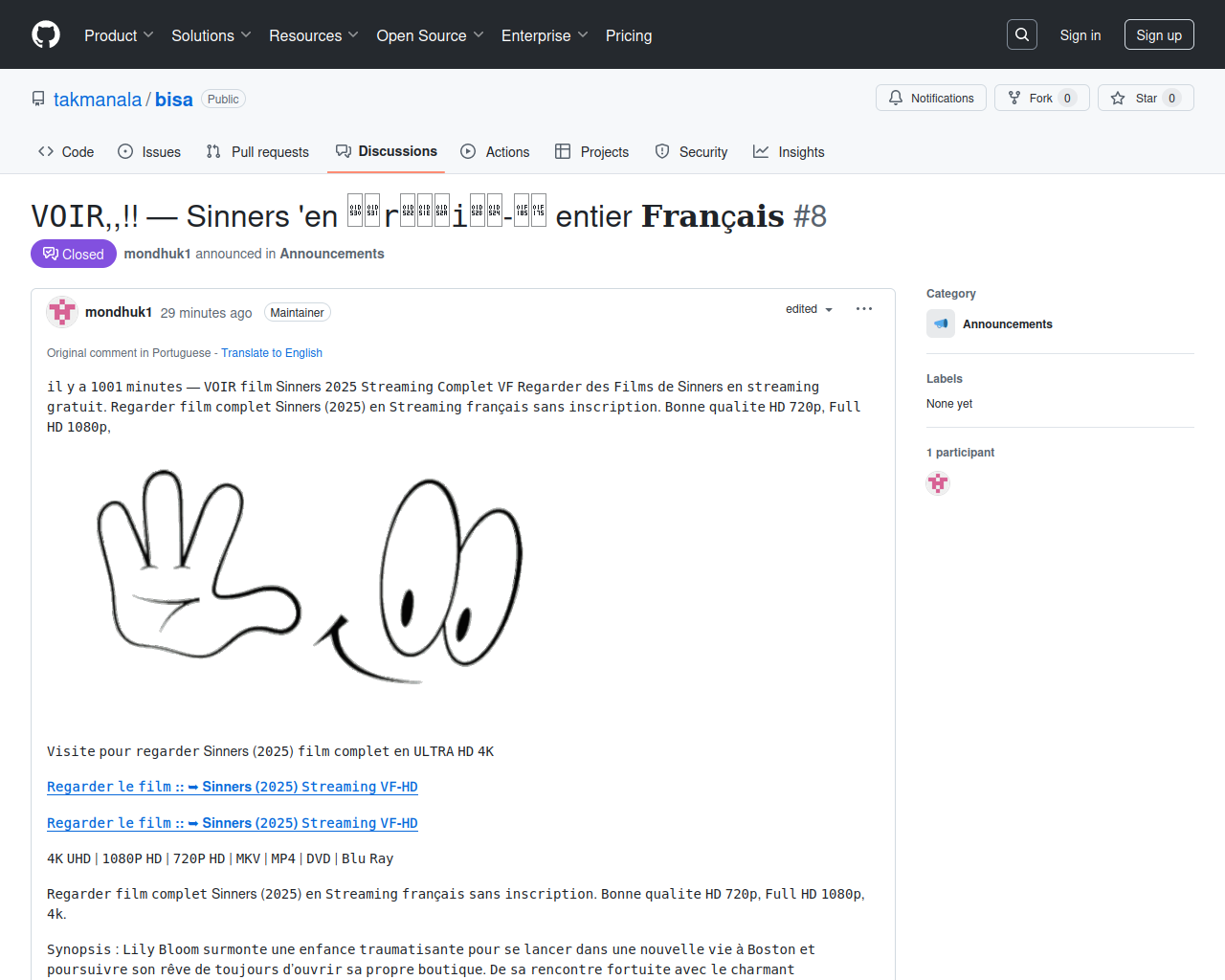Open the Pull requests tab
Viewport: 1225px width, 980px height.
(x=258, y=151)
